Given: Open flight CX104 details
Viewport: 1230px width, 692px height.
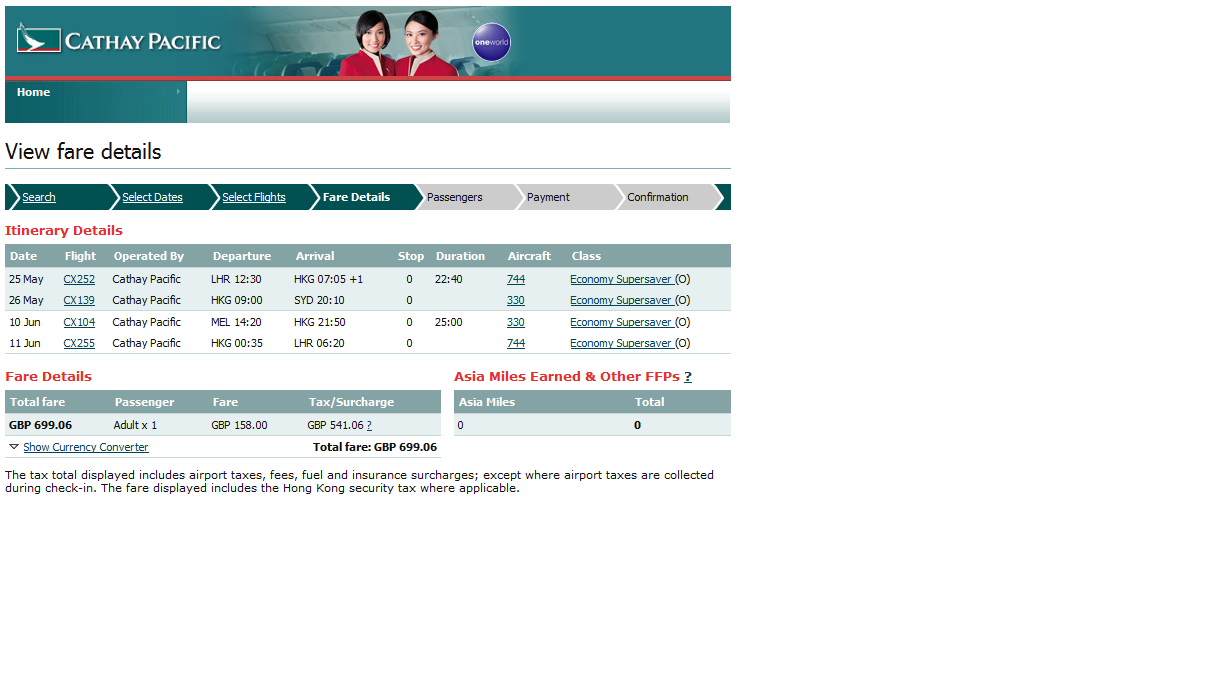Looking at the screenshot, I should (79, 322).
